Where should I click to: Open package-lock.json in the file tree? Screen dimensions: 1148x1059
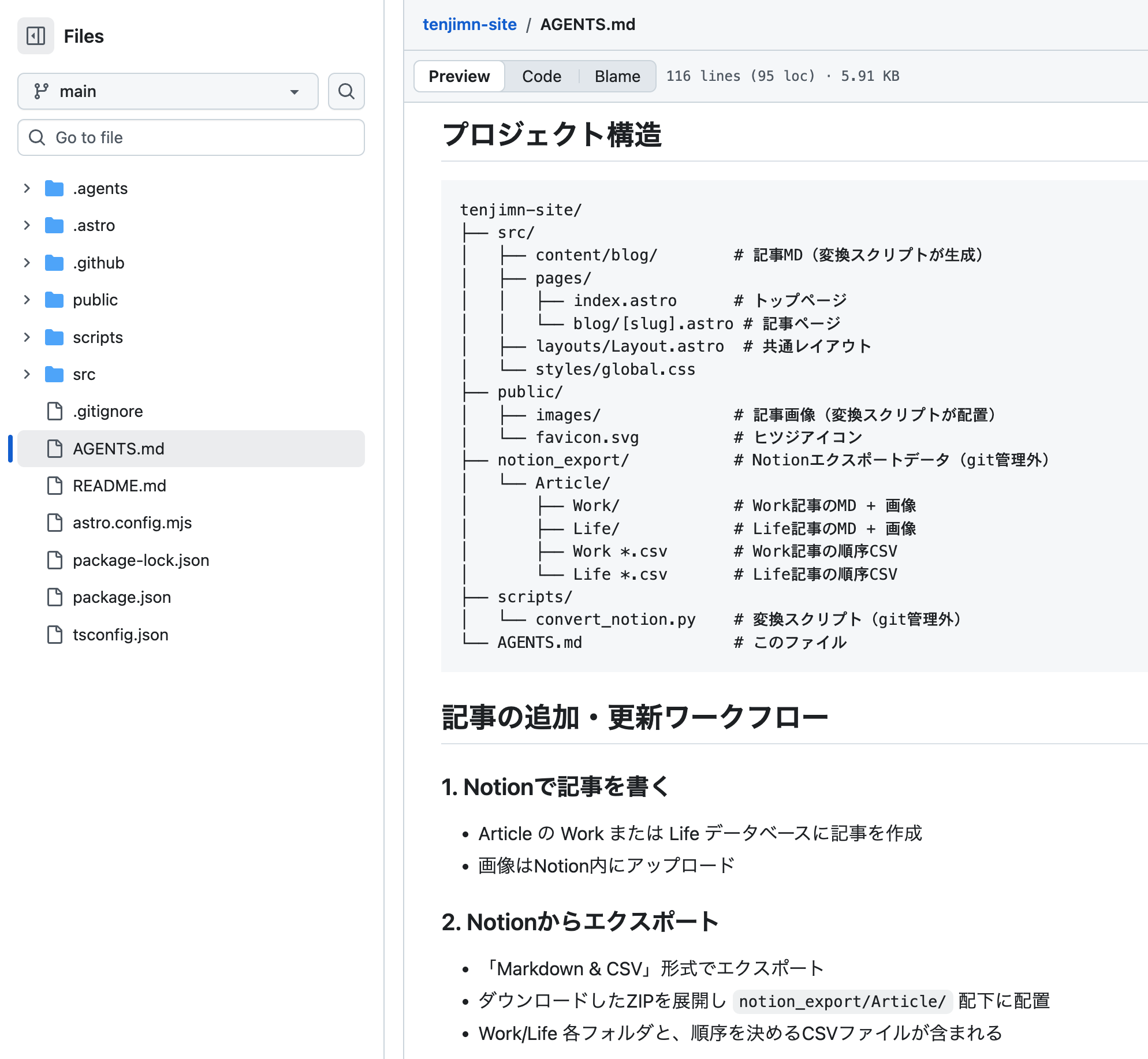click(x=140, y=560)
